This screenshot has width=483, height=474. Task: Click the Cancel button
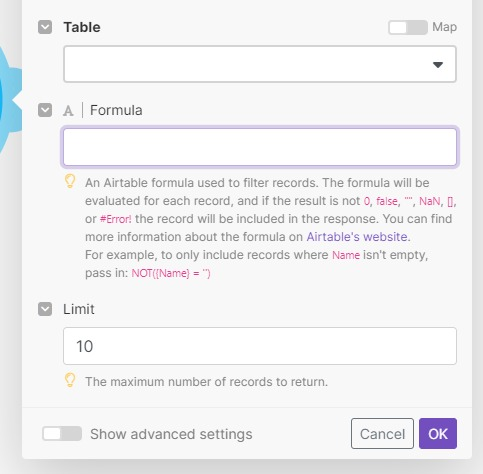point(382,434)
